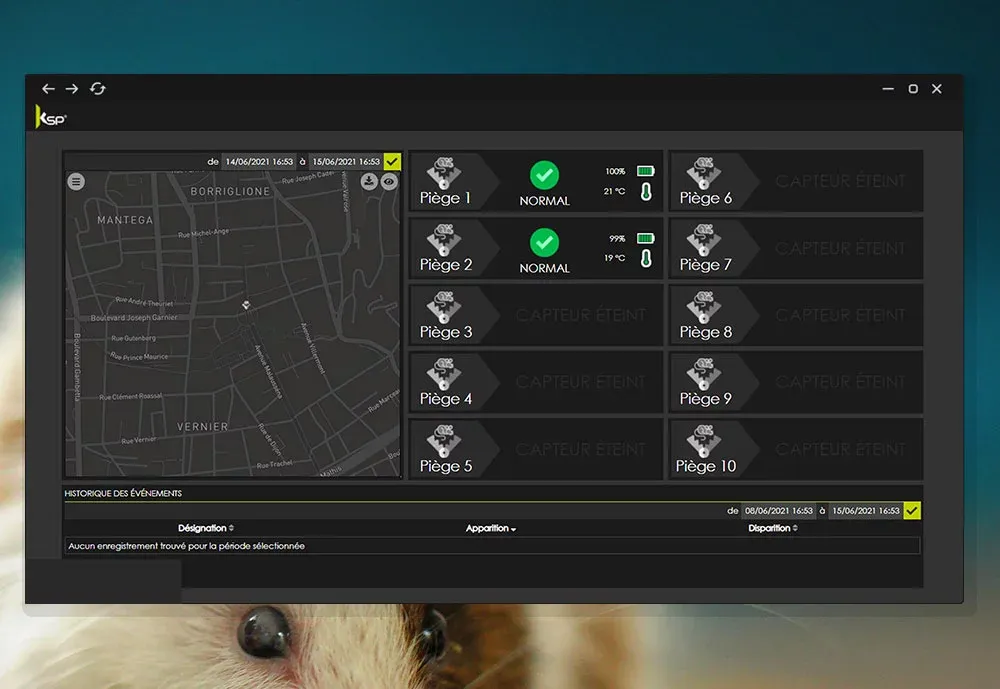1000x689 pixels.
Task: Confirm the map date range checkmark
Action: pos(392,161)
